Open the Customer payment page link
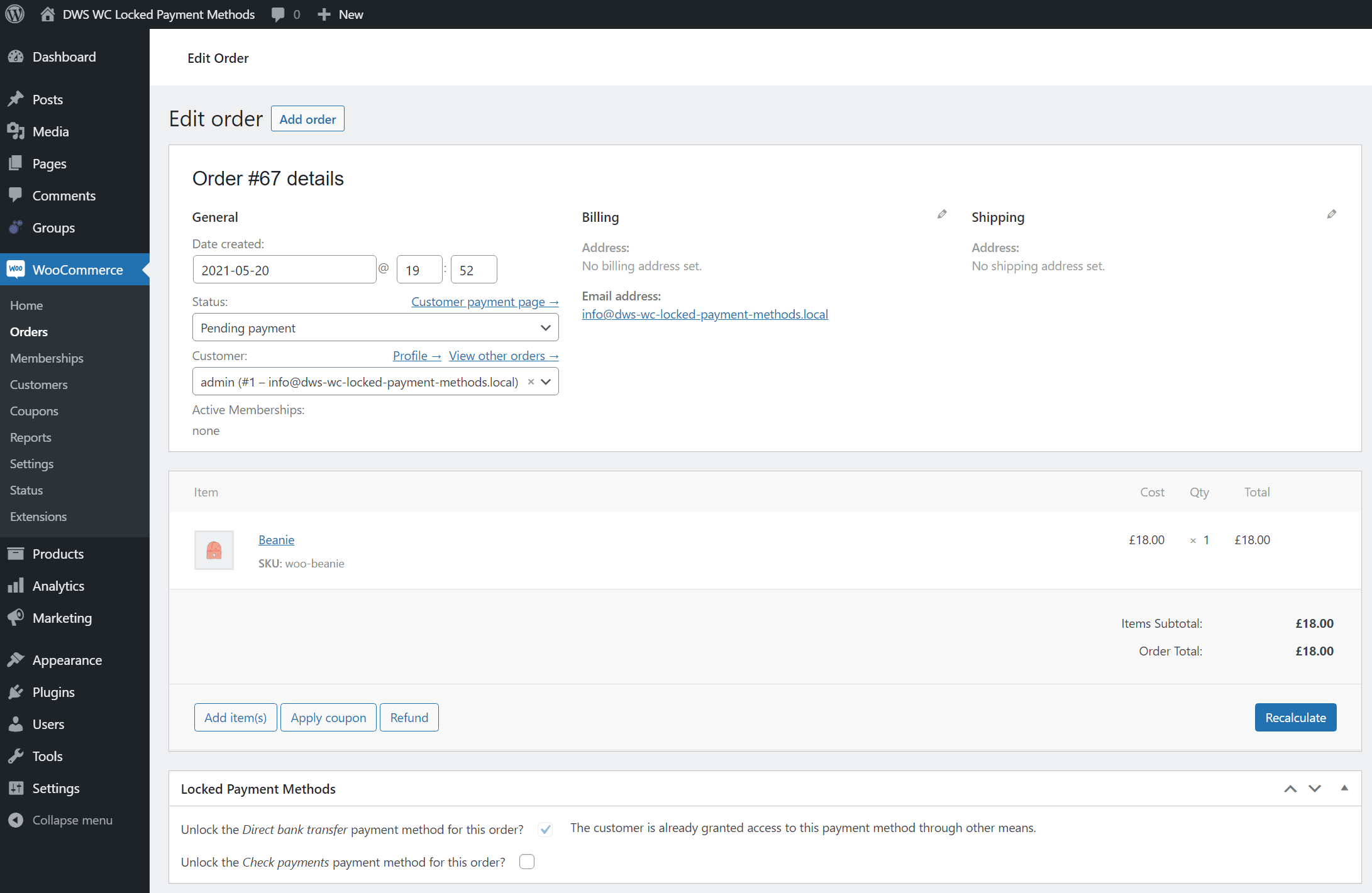 pos(484,302)
